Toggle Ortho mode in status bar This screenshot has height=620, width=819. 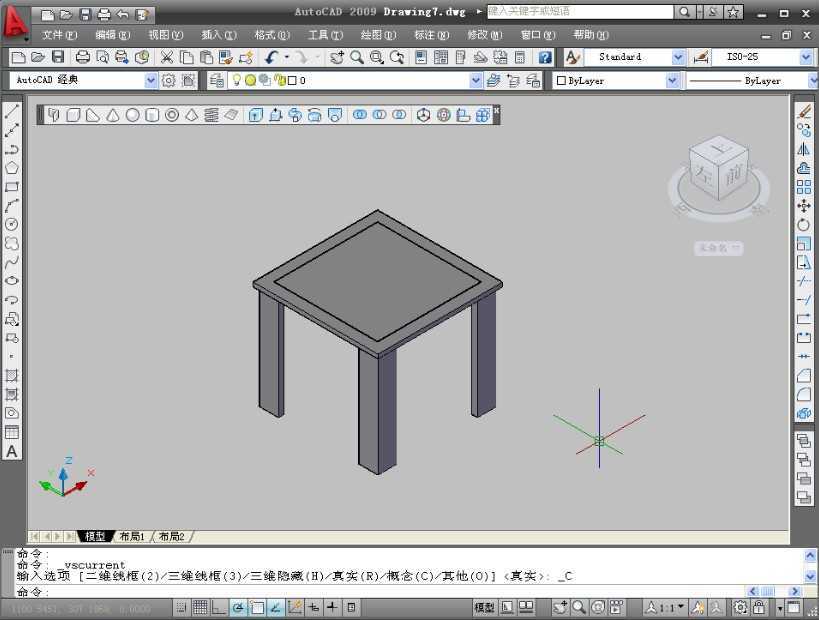pyautogui.click(x=219, y=607)
